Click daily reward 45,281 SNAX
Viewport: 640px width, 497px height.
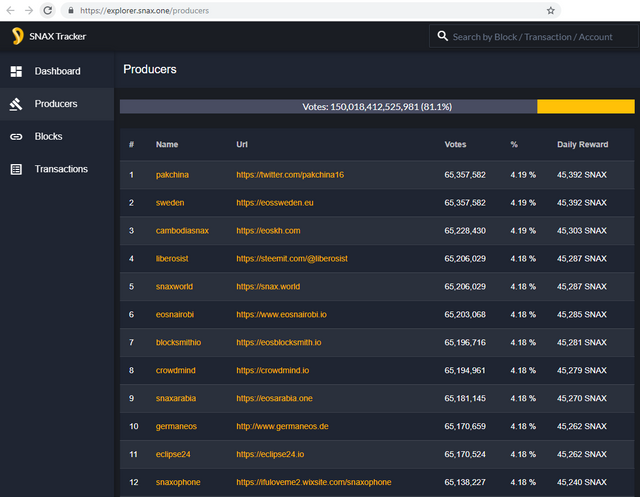pyautogui.click(x=582, y=343)
